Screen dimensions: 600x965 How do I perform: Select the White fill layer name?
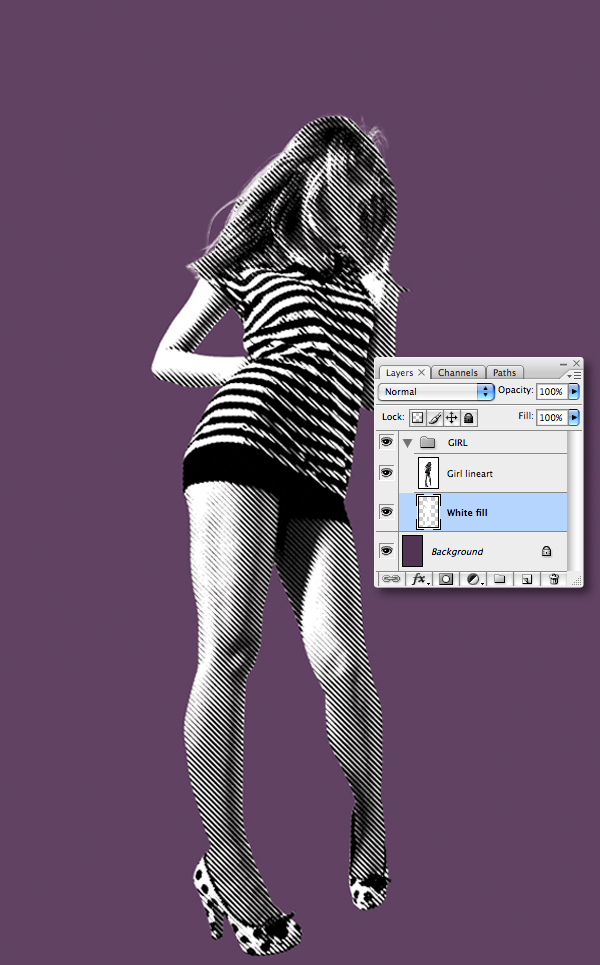click(x=467, y=512)
